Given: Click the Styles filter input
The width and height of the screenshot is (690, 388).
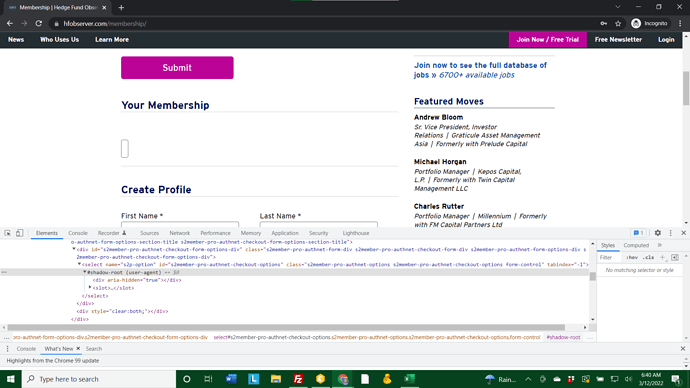Looking at the screenshot, I should click(610, 257).
